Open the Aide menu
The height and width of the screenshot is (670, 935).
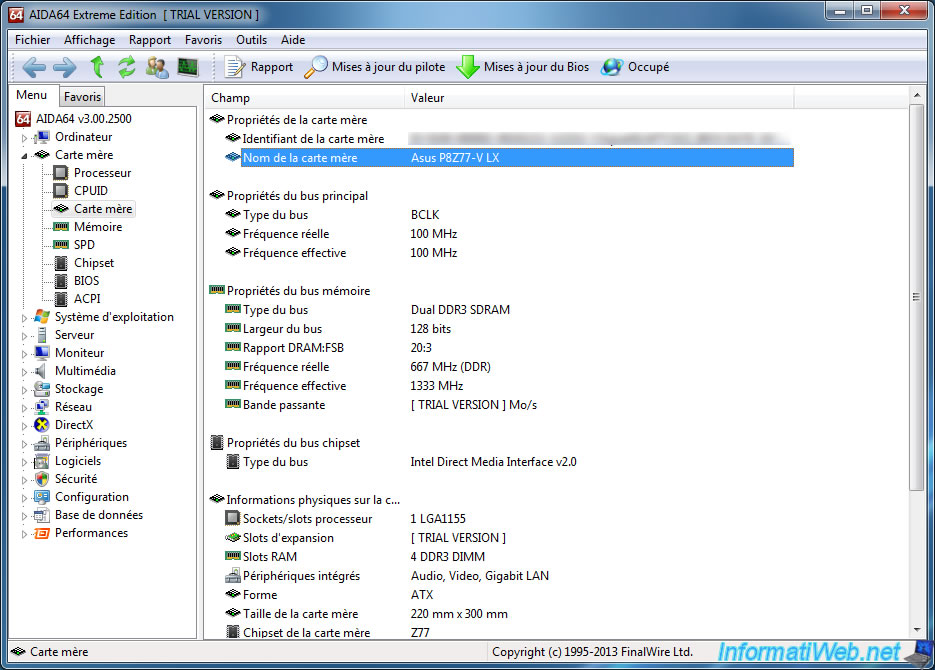pyautogui.click(x=293, y=40)
